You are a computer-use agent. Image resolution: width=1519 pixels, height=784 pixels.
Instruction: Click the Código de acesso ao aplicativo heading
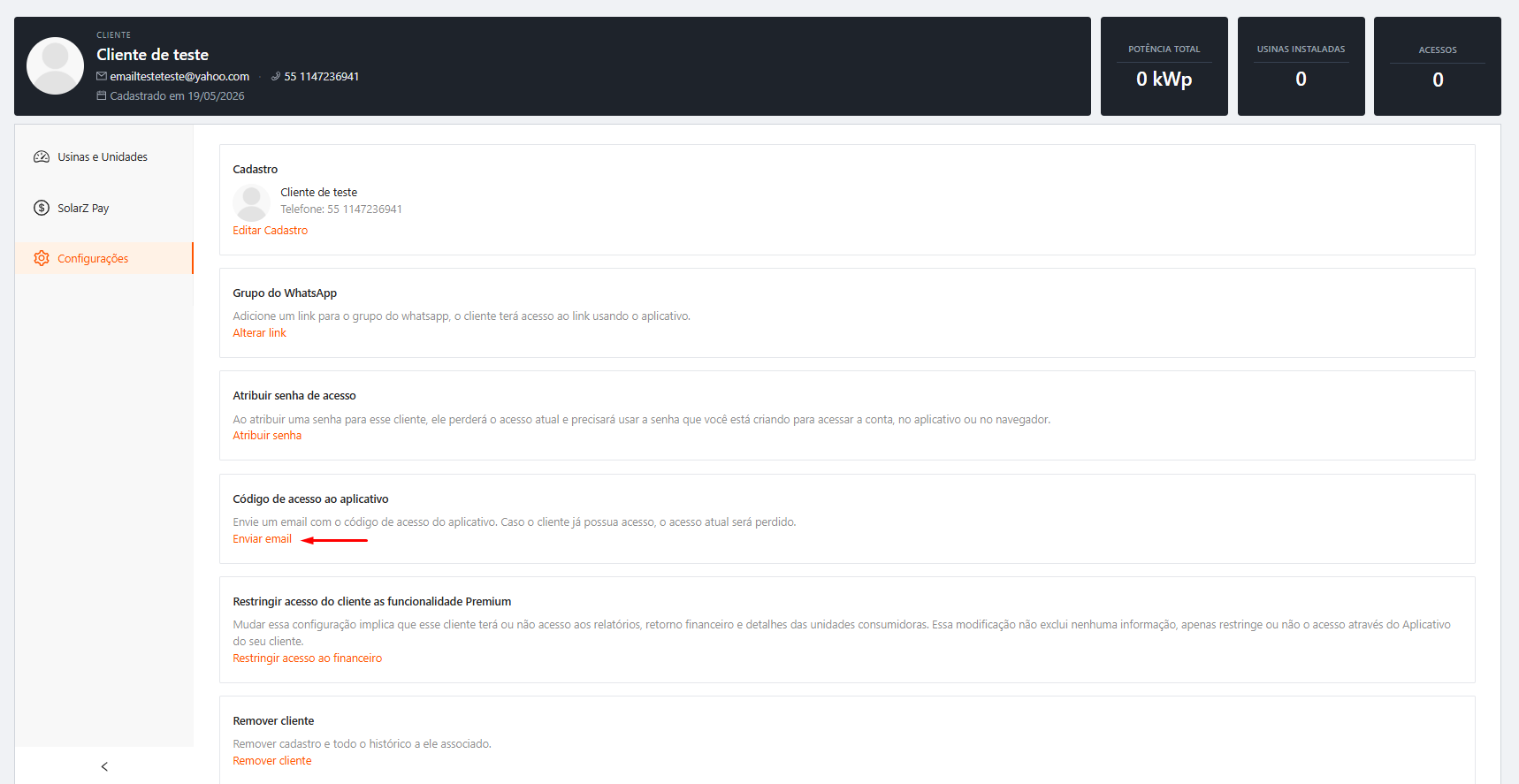click(311, 499)
